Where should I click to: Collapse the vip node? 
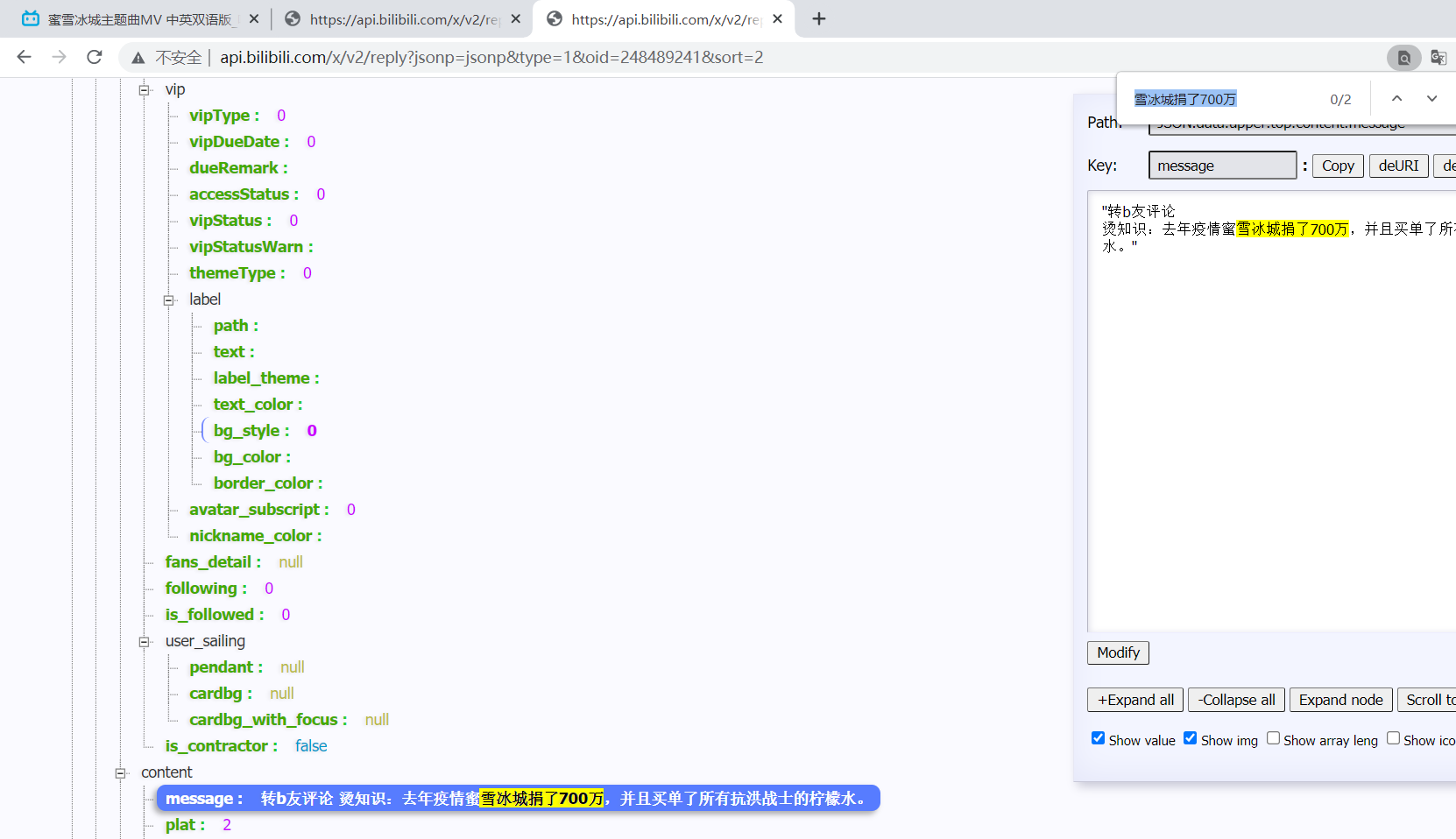coord(145,89)
